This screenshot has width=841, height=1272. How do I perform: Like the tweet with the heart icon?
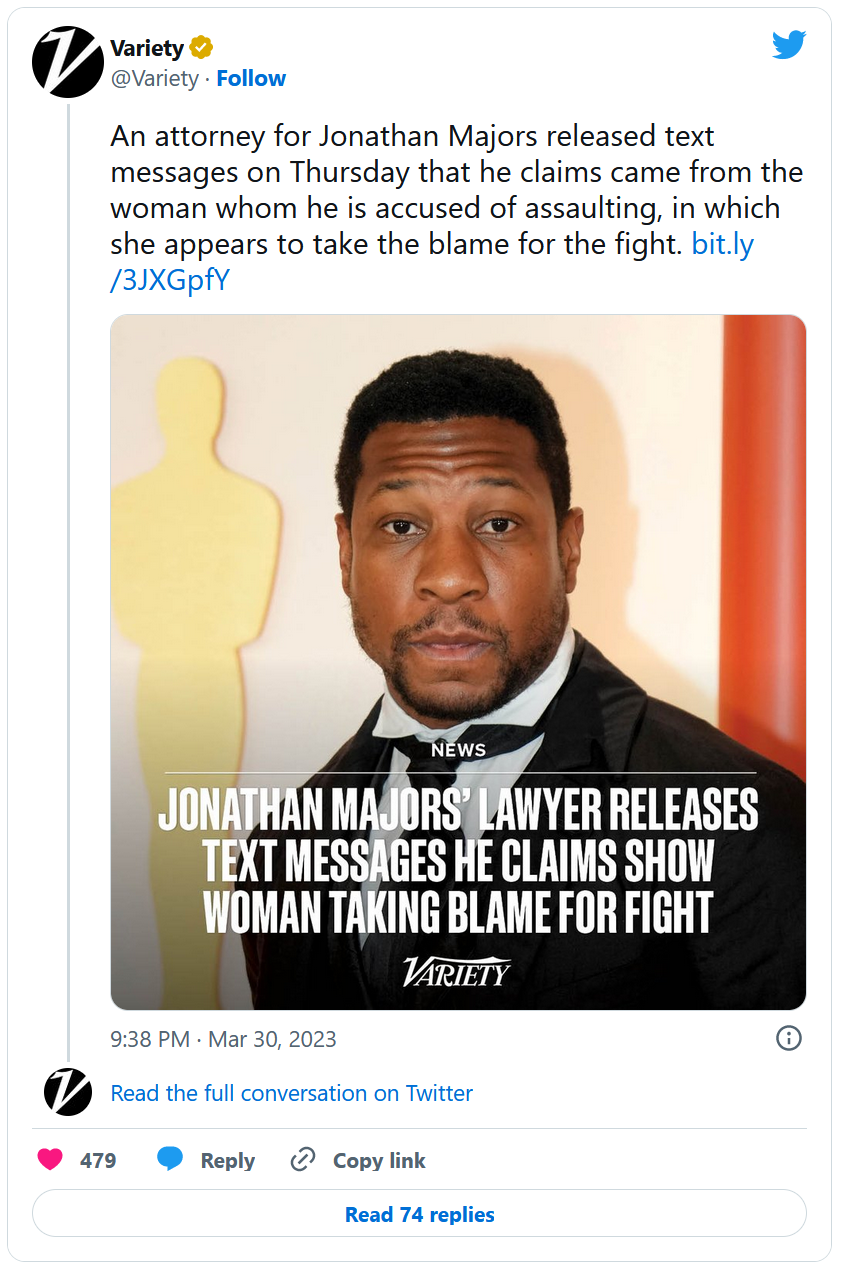(50, 1160)
